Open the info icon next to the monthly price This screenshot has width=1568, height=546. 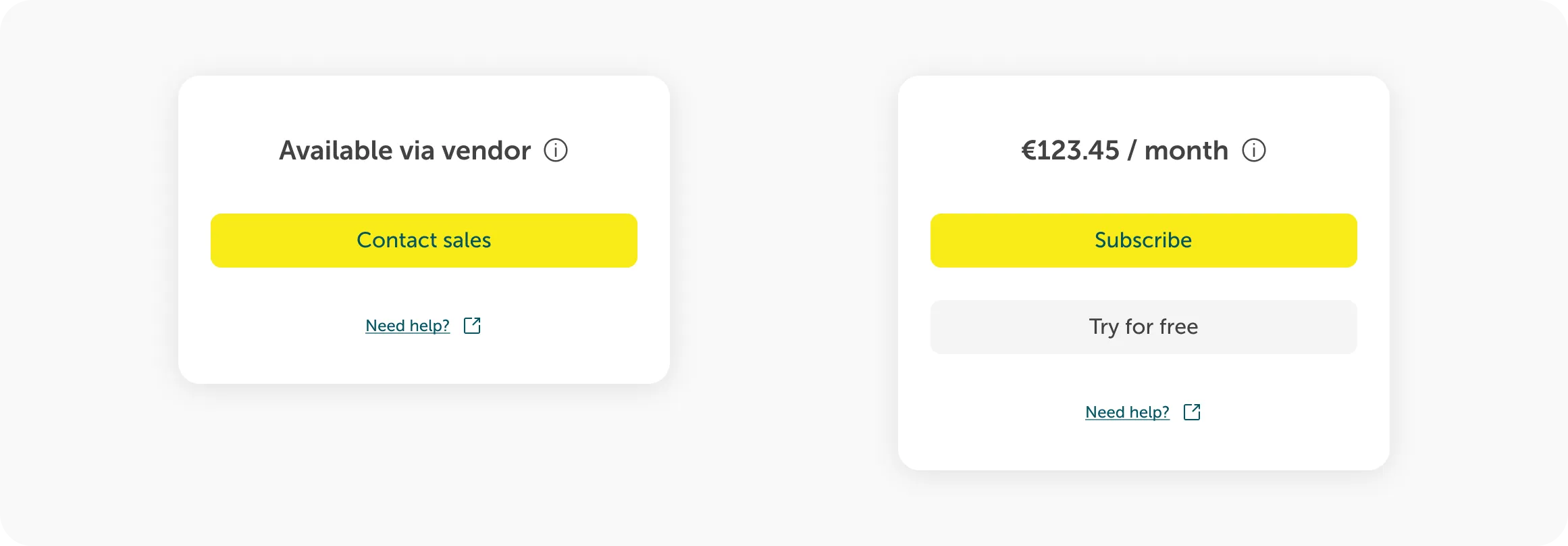1254,150
